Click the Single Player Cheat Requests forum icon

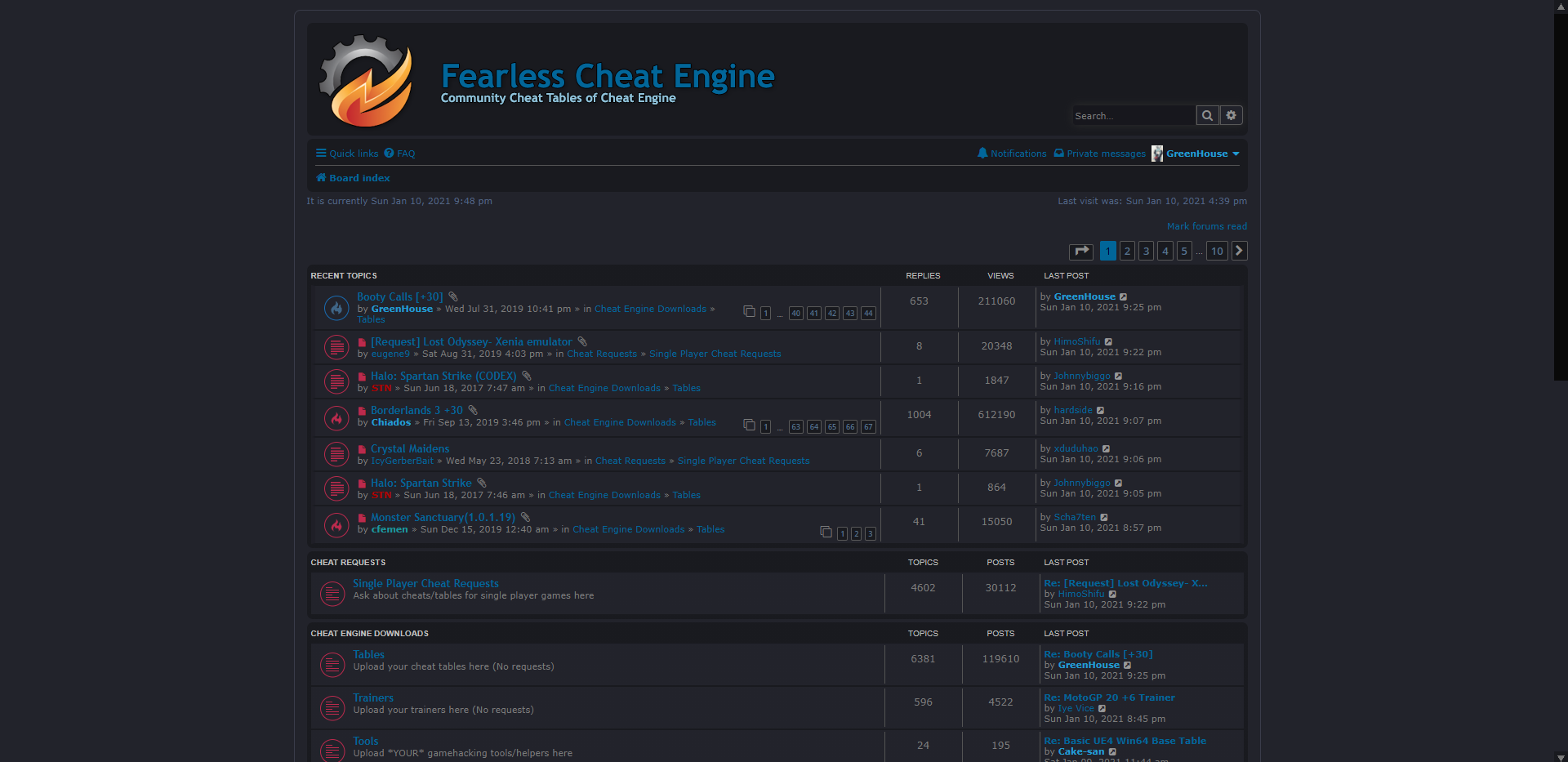[x=332, y=594]
